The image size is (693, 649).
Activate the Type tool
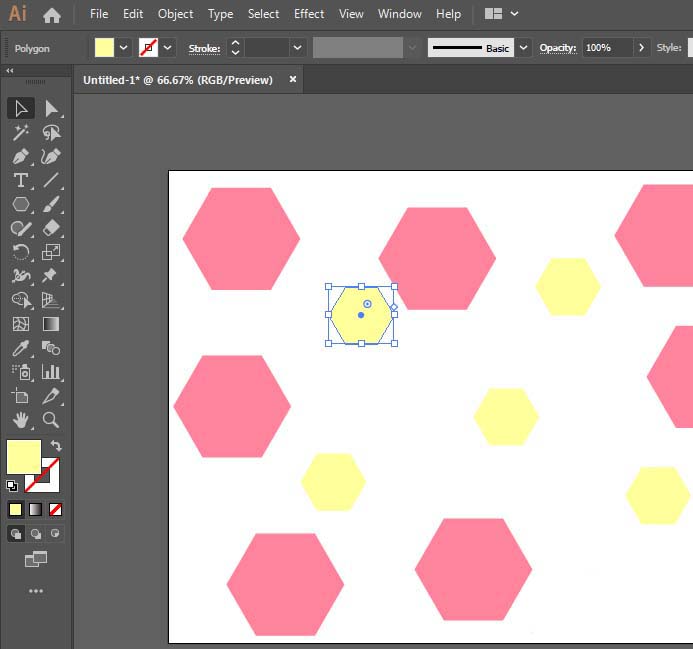[20, 180]
